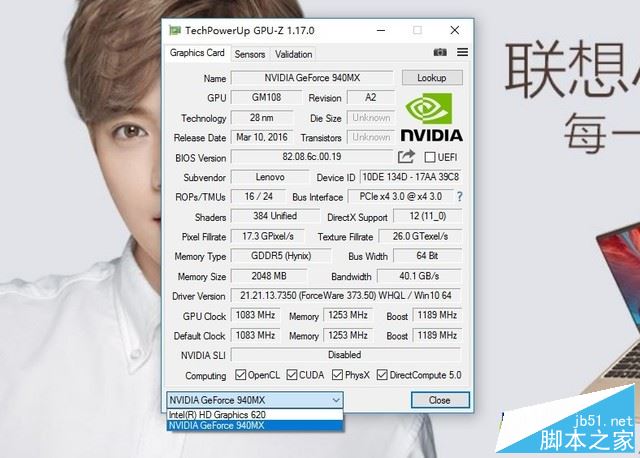Collapse the GPU selection dropdown arrow
Image resolution: width=640 pixels, height=458 pixels.
(336, 400)
